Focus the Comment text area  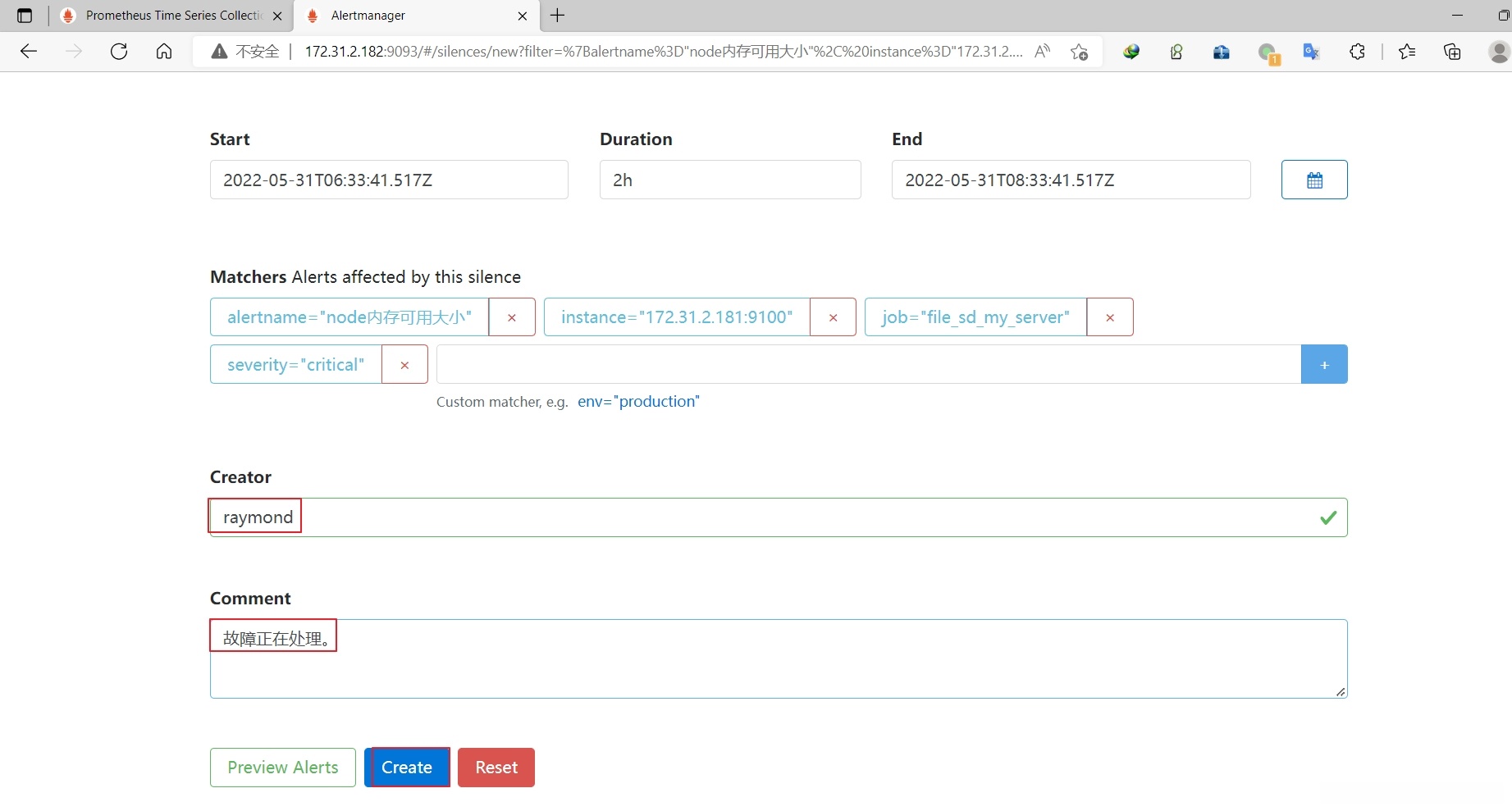(x=779, y=659)
